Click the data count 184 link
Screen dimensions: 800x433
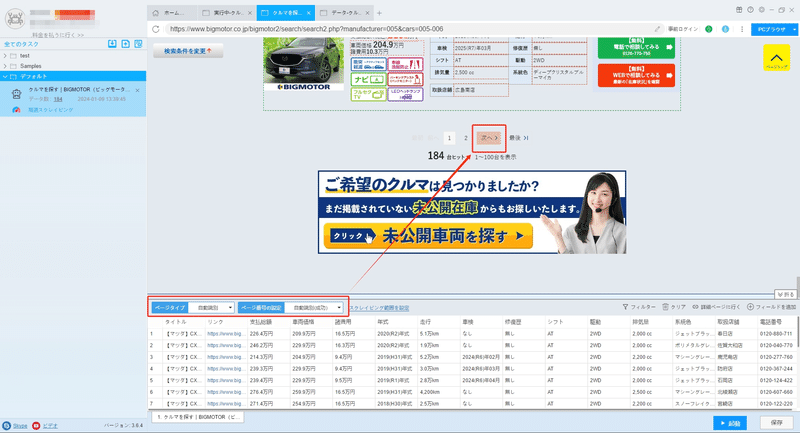(58, 99)
